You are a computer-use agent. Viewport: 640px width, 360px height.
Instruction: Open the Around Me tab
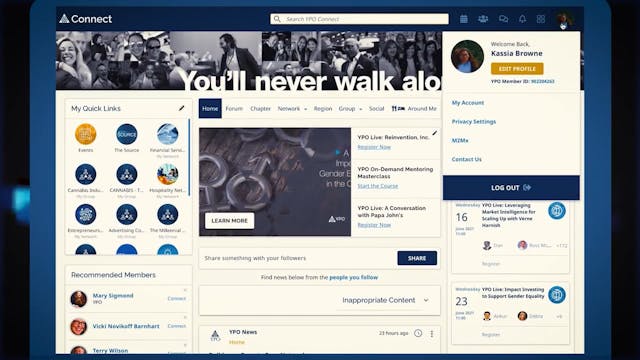tap(414, 109)
